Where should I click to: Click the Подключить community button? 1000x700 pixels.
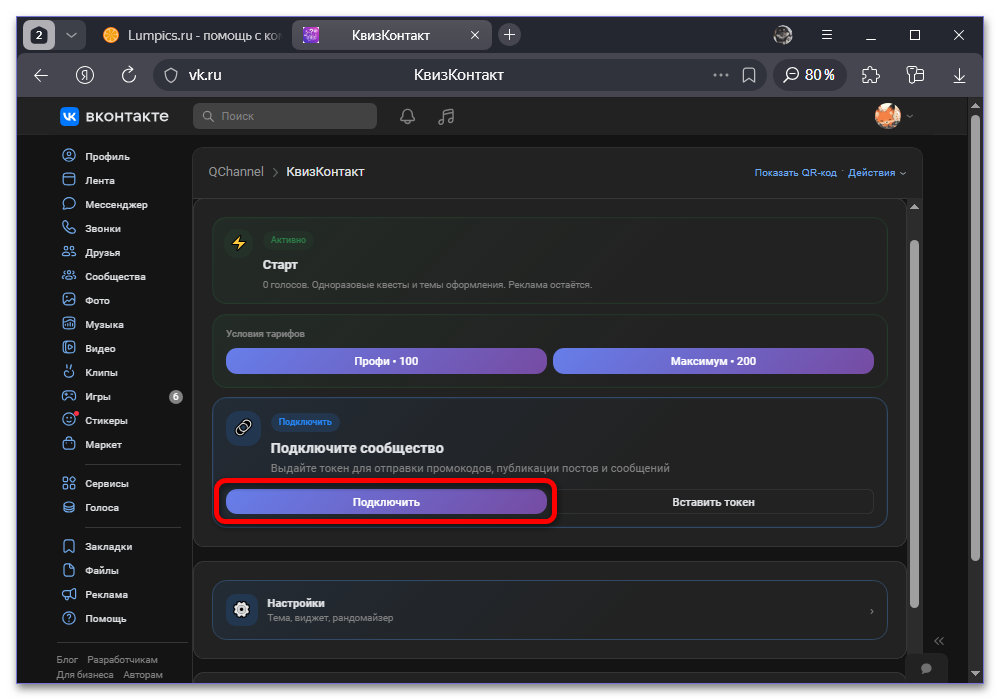pyautogui.click(x=386, y=502)
